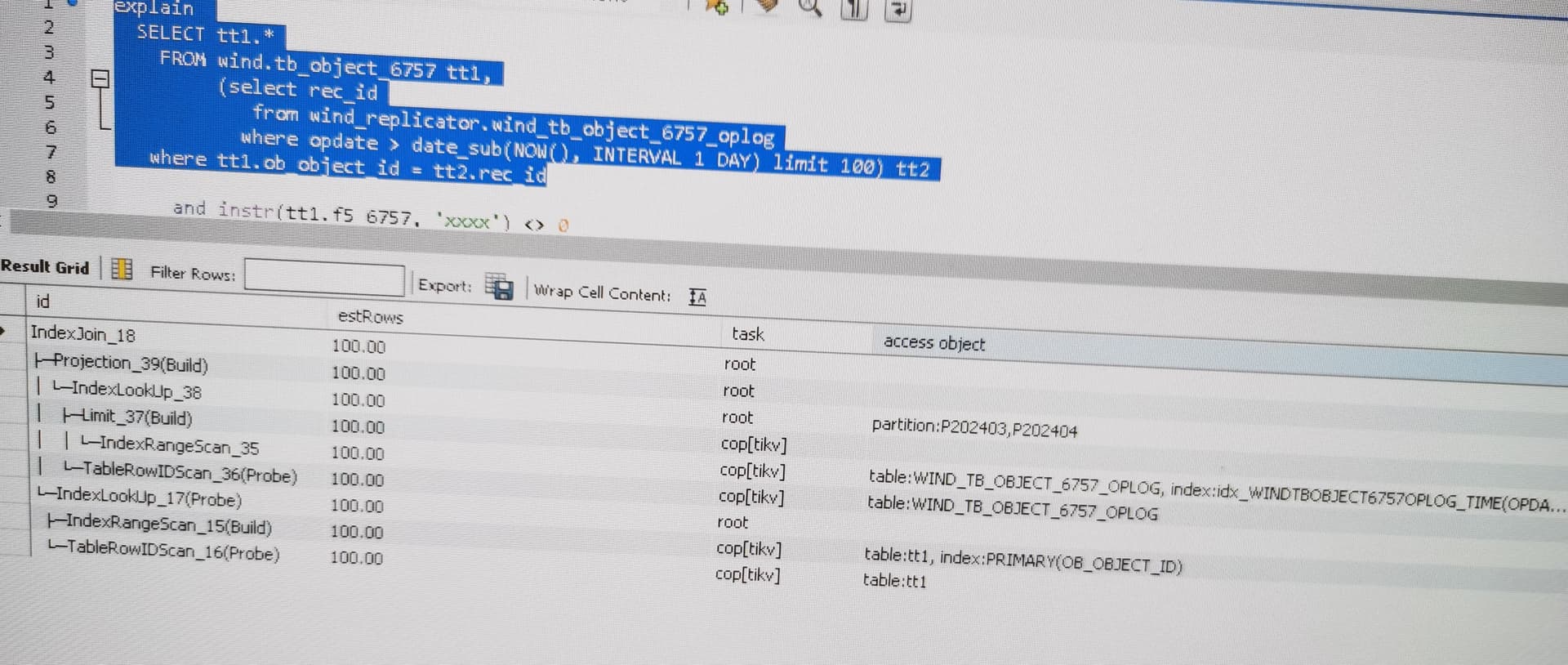
Task: Click the partition:P202403,P202404 access object cell
Action: (x=974, y=427)
